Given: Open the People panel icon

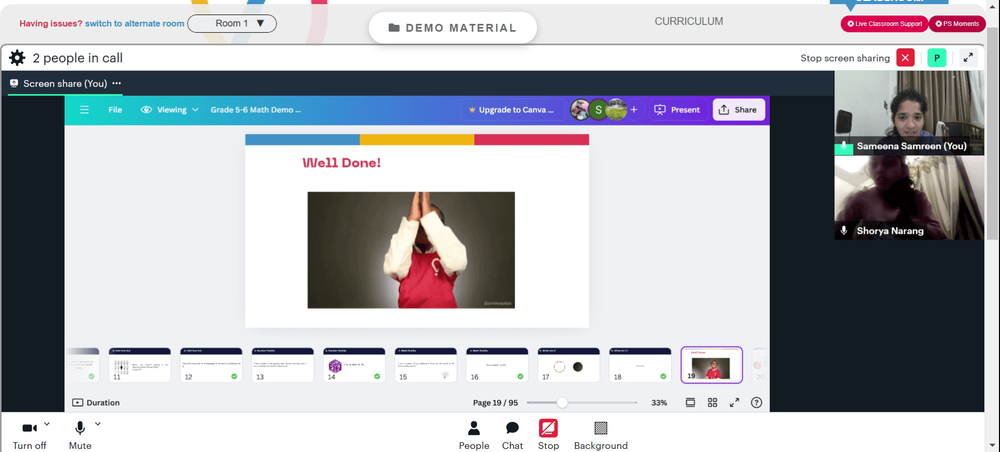Looking at the screenshot, I should click(x=474, y=428).
